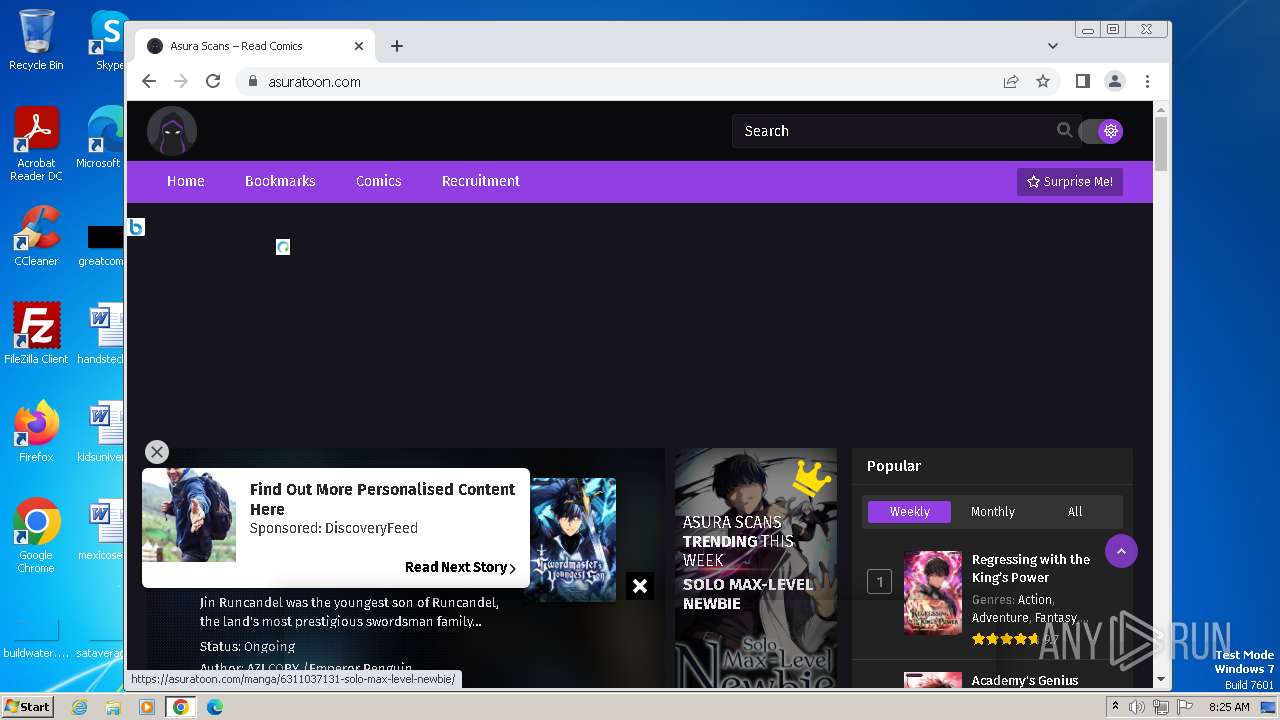This screenshot has height=720, width=1280.
Task: Click File Explorer taskbar icon
Action: [113, 707]
